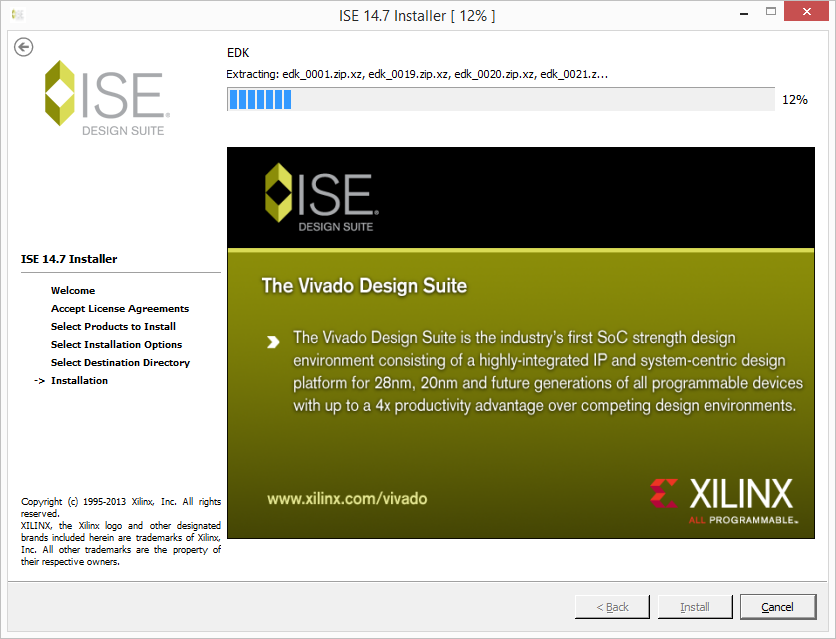Viewport: 836px width, 639px height.
Task: Click the disabled Install button
Action: [x=695, y=607]
